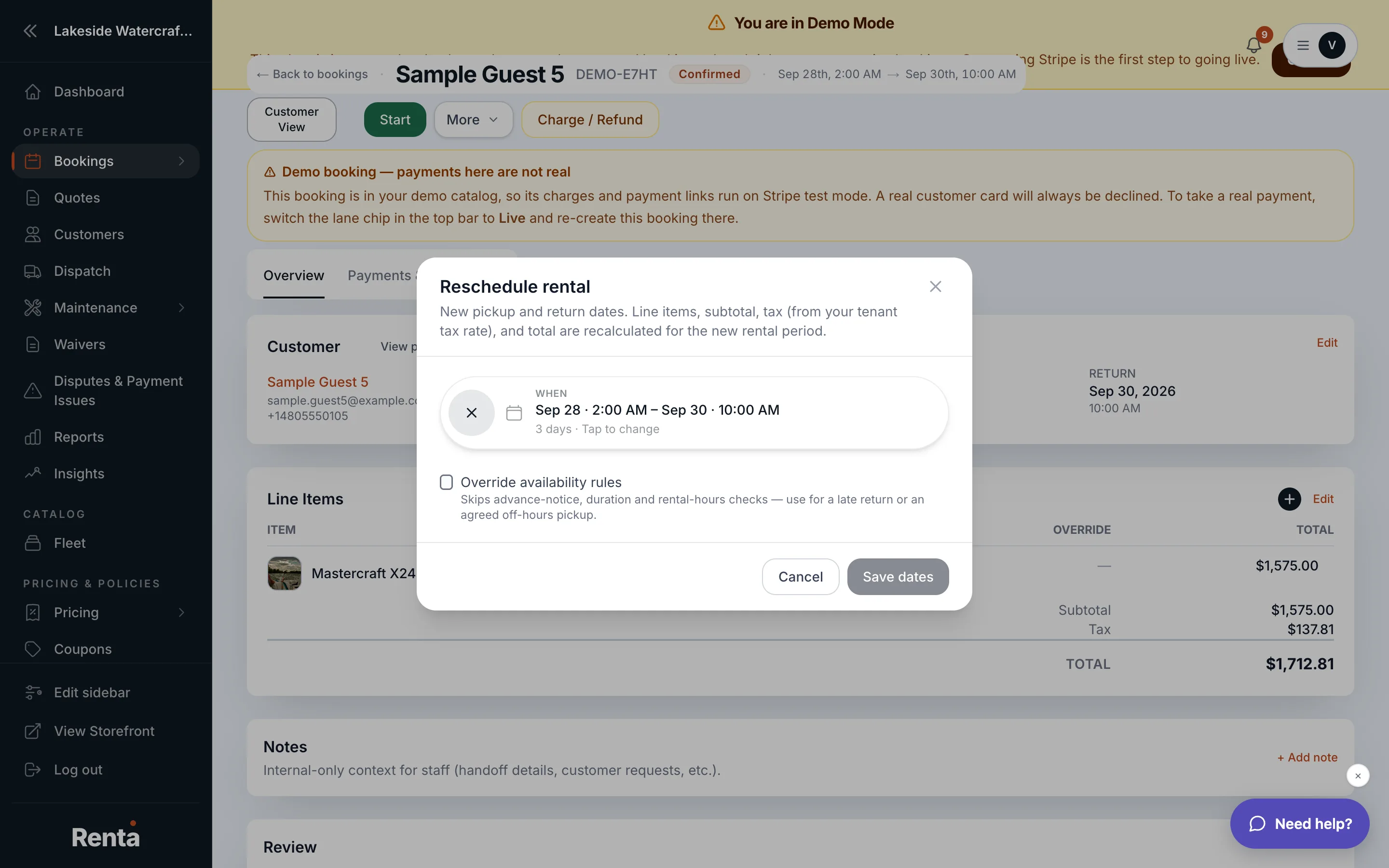The image size is (1389, 868).
Task: Open View Storefront external link
Action: (106, 731)
